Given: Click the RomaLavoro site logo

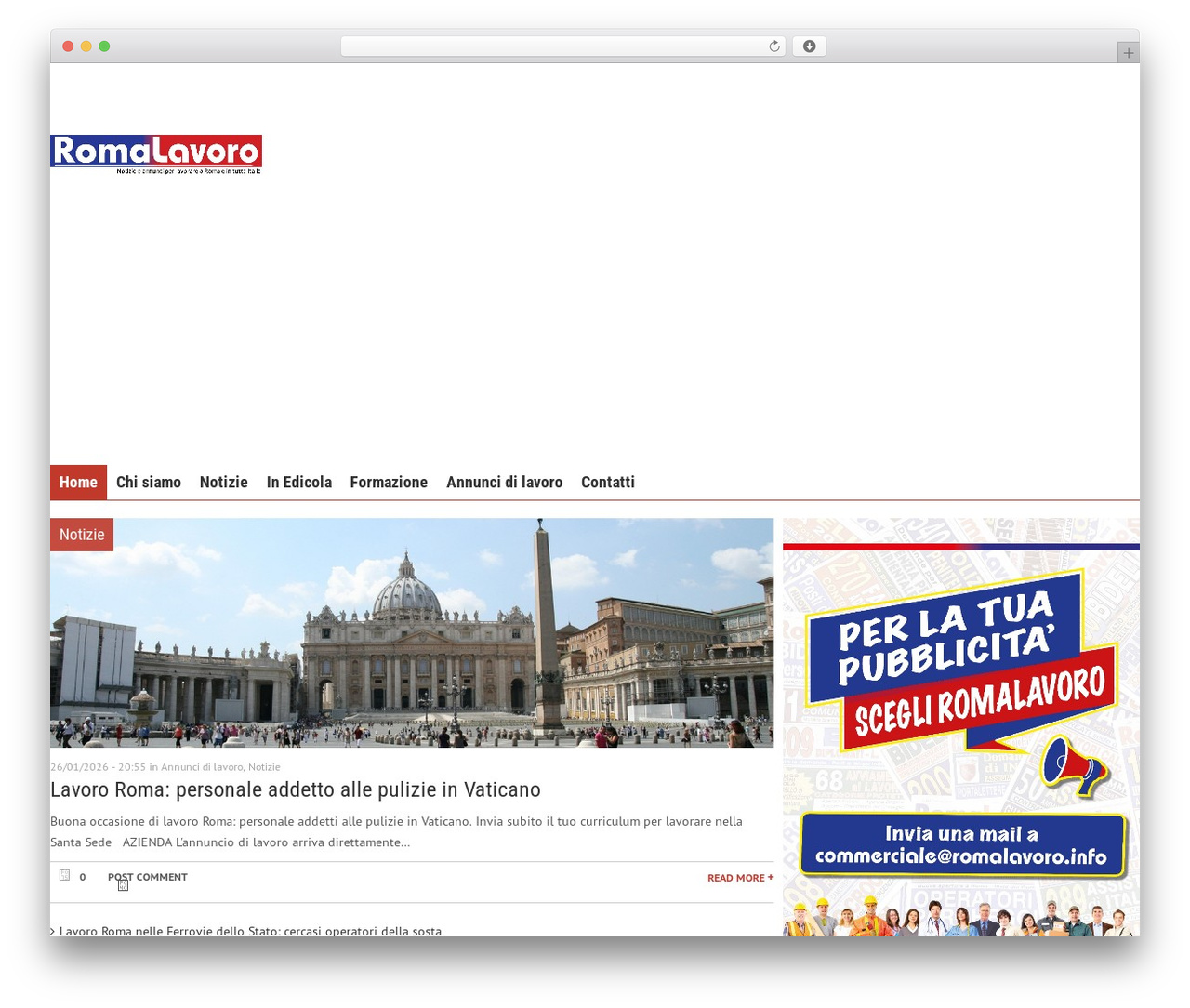Looking at the screenshot, I should [156, 154].
